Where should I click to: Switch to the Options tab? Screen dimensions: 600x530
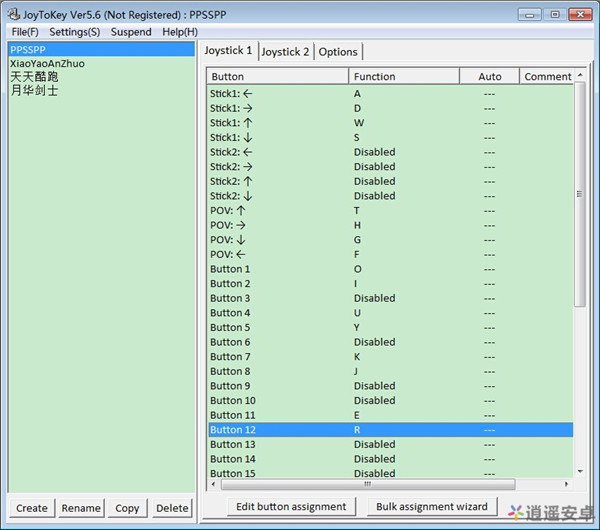(x=338, y=52)
